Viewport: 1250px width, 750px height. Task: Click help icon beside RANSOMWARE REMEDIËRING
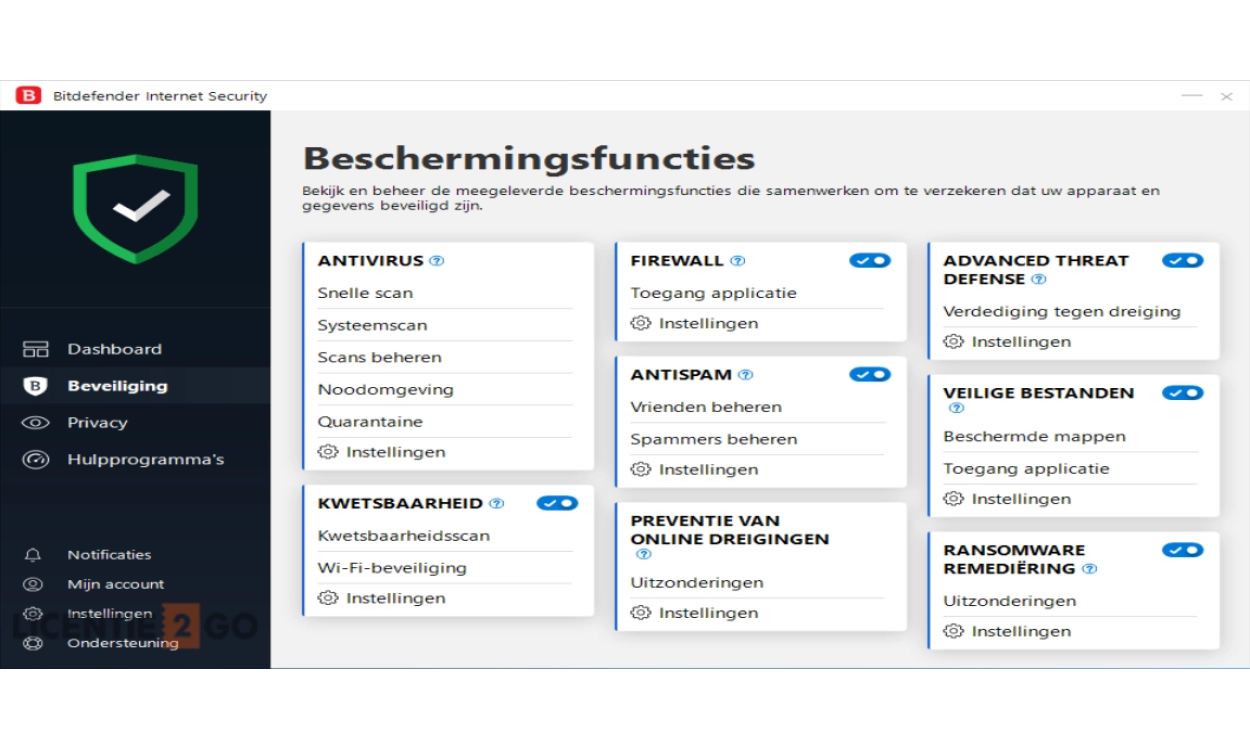click(1090, 569)
